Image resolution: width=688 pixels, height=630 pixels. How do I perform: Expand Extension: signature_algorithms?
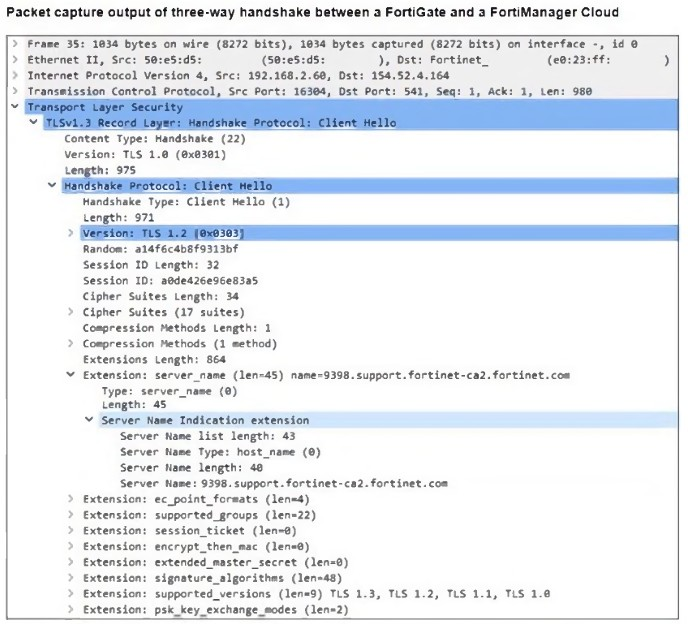coord(71,578)
